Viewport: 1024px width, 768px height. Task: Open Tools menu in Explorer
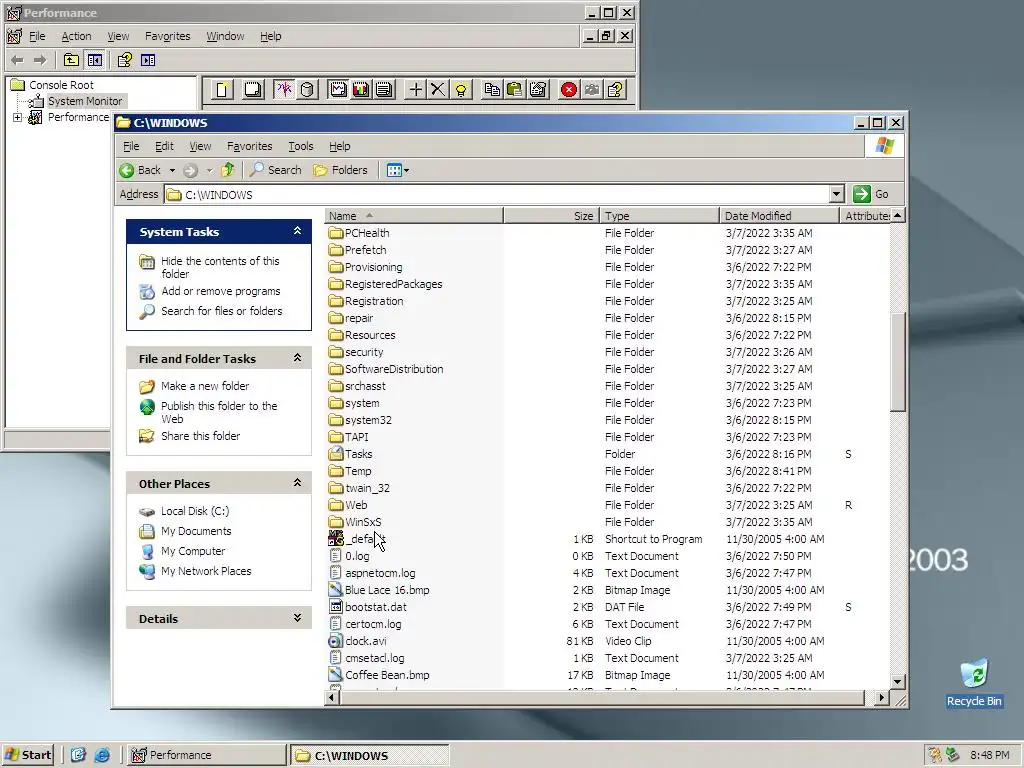tap(301, 146)
